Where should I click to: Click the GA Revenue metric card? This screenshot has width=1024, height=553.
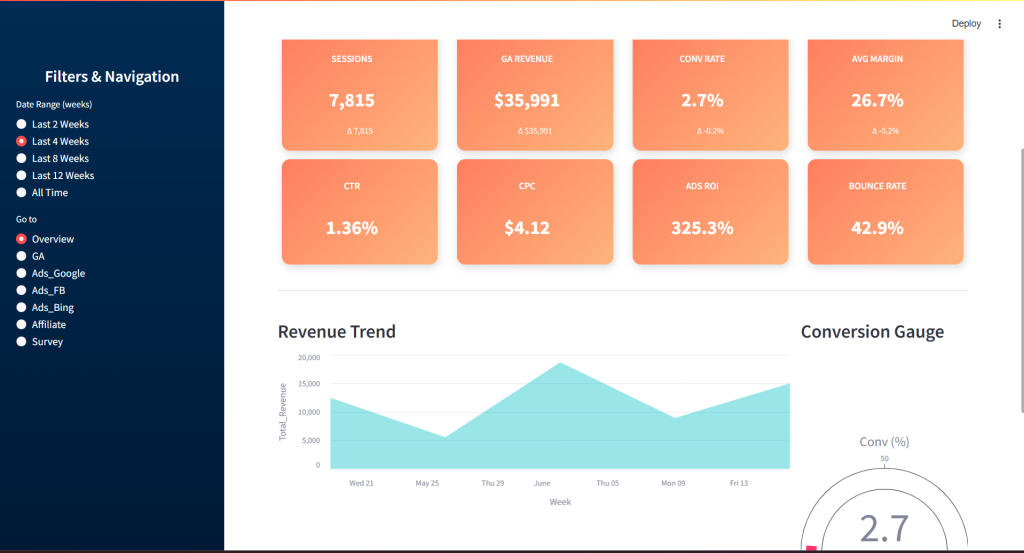[535, 96]
